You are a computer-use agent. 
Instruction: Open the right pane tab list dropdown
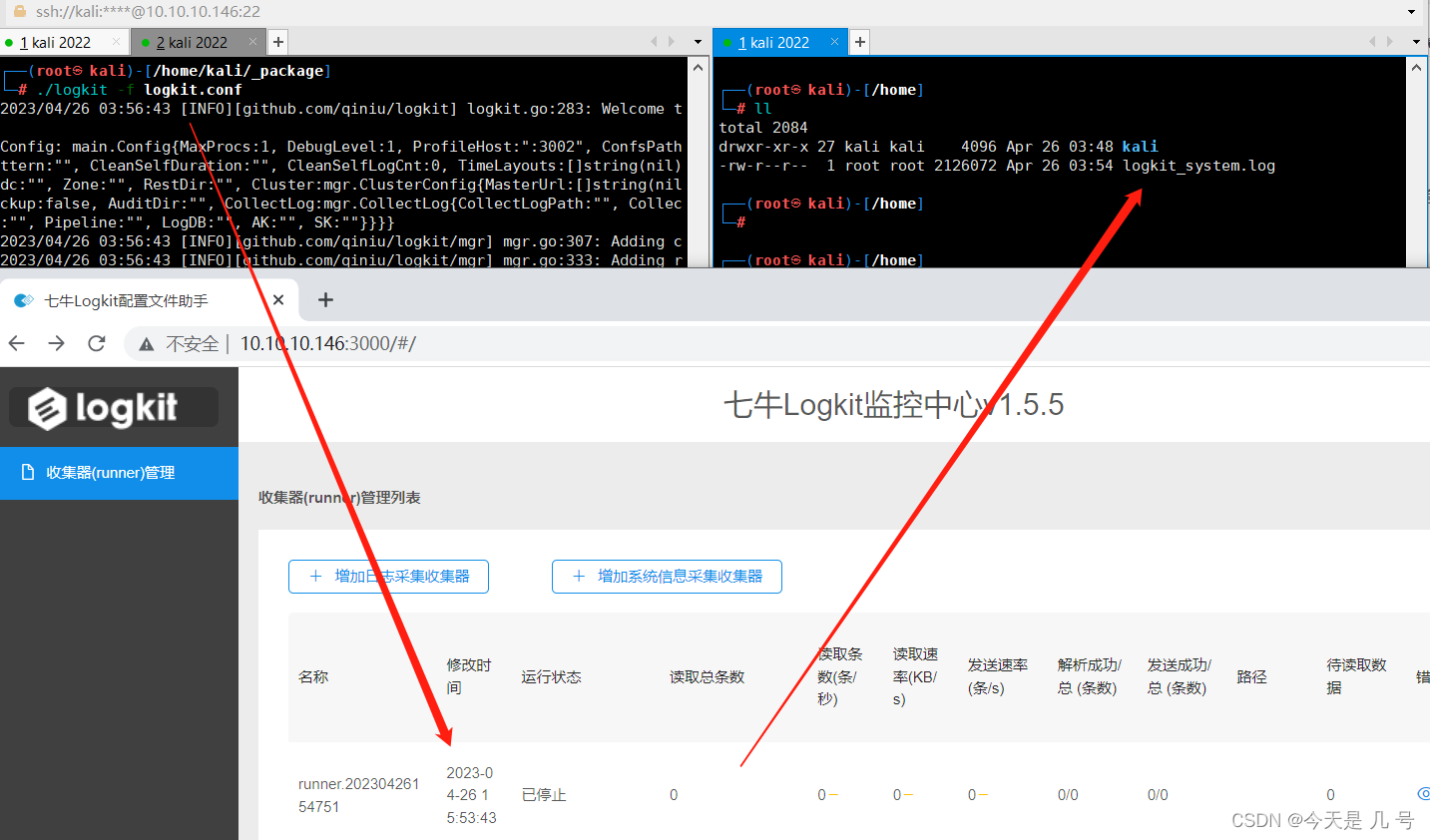coord(1416,42)
